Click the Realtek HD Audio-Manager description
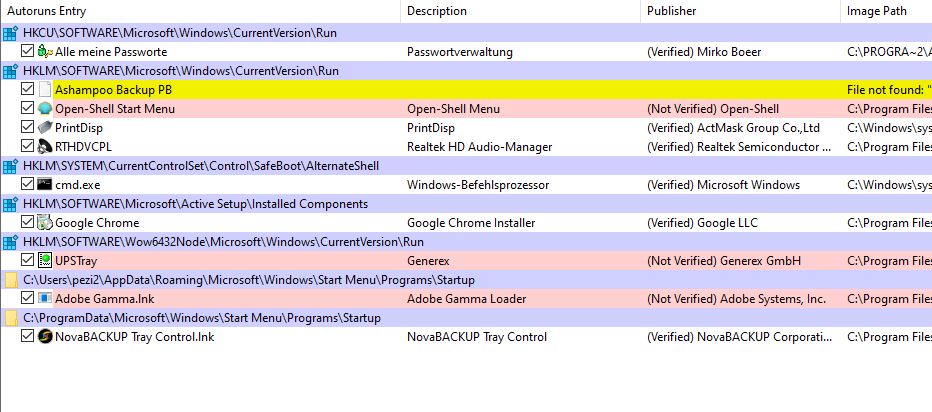932x412 pixels. (x=480, y=147)
